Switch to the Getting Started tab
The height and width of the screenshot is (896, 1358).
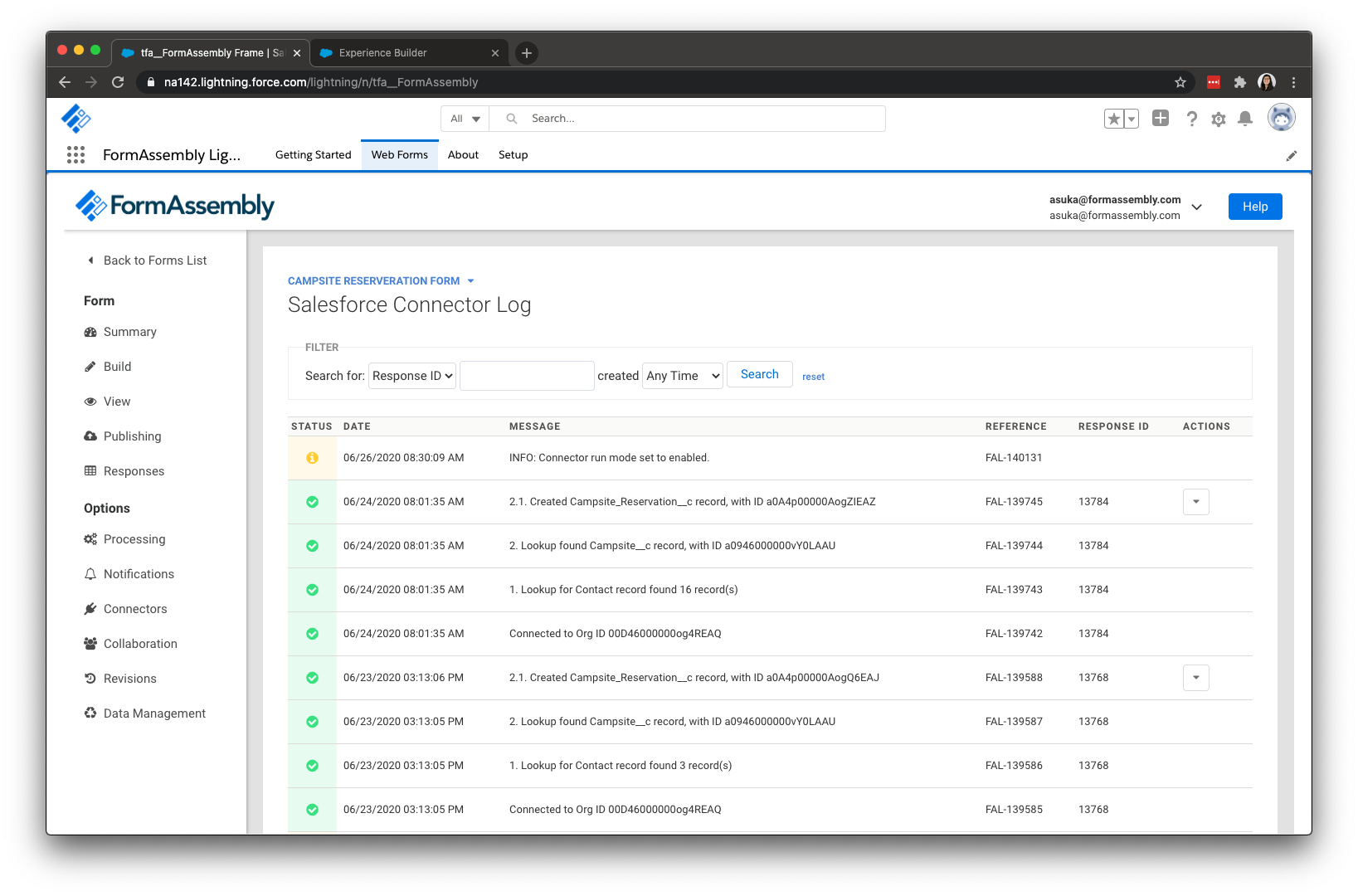[313, 154]
